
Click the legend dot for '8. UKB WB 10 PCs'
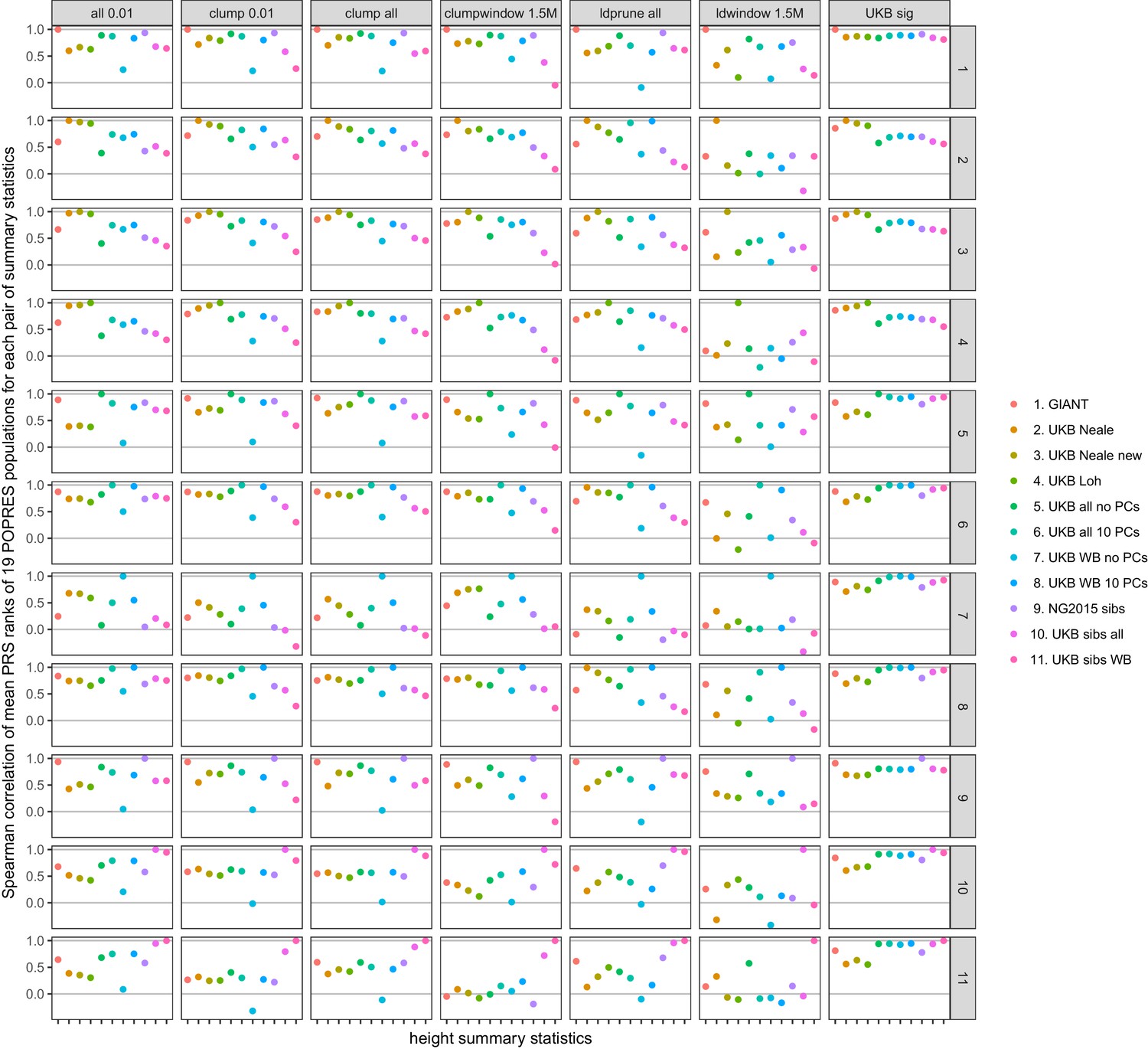(1014, 583)
